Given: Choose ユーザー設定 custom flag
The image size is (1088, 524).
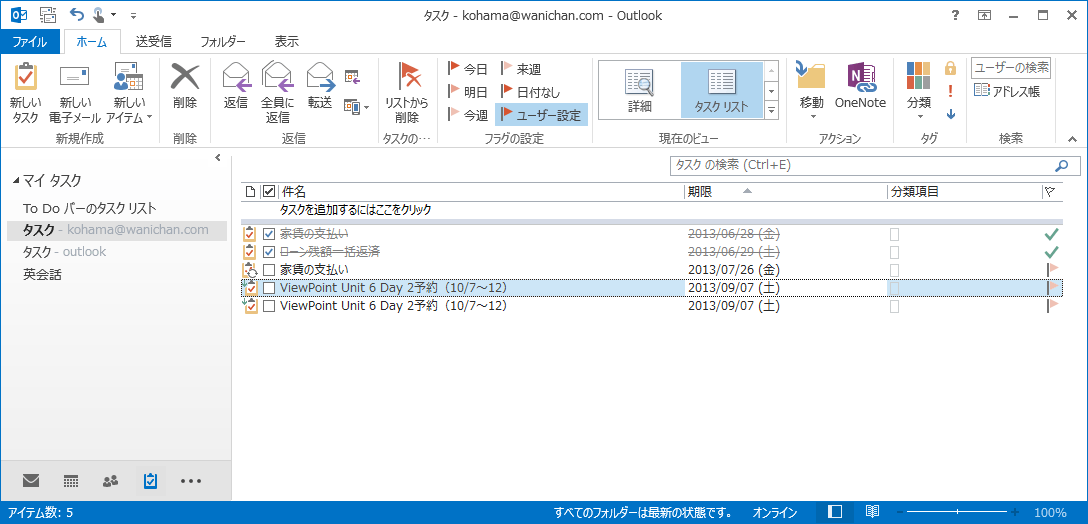Looking at the screenshot, I should [541, 115].
